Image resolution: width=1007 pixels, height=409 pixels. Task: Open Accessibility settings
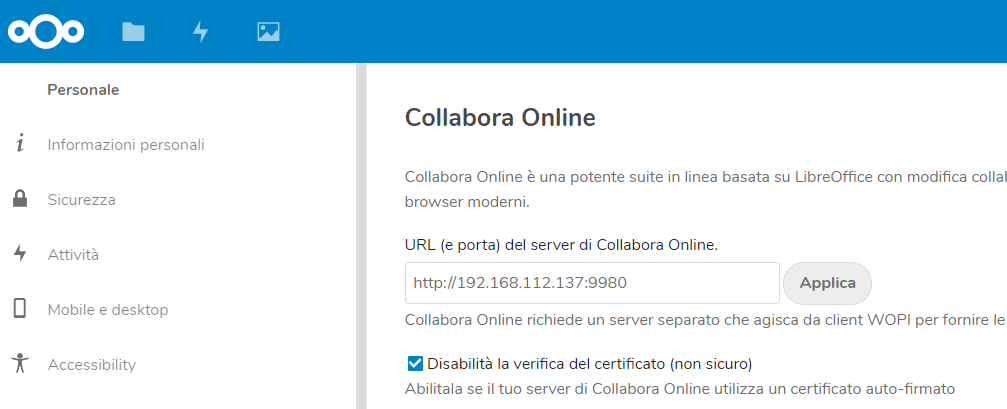(92, 365)
